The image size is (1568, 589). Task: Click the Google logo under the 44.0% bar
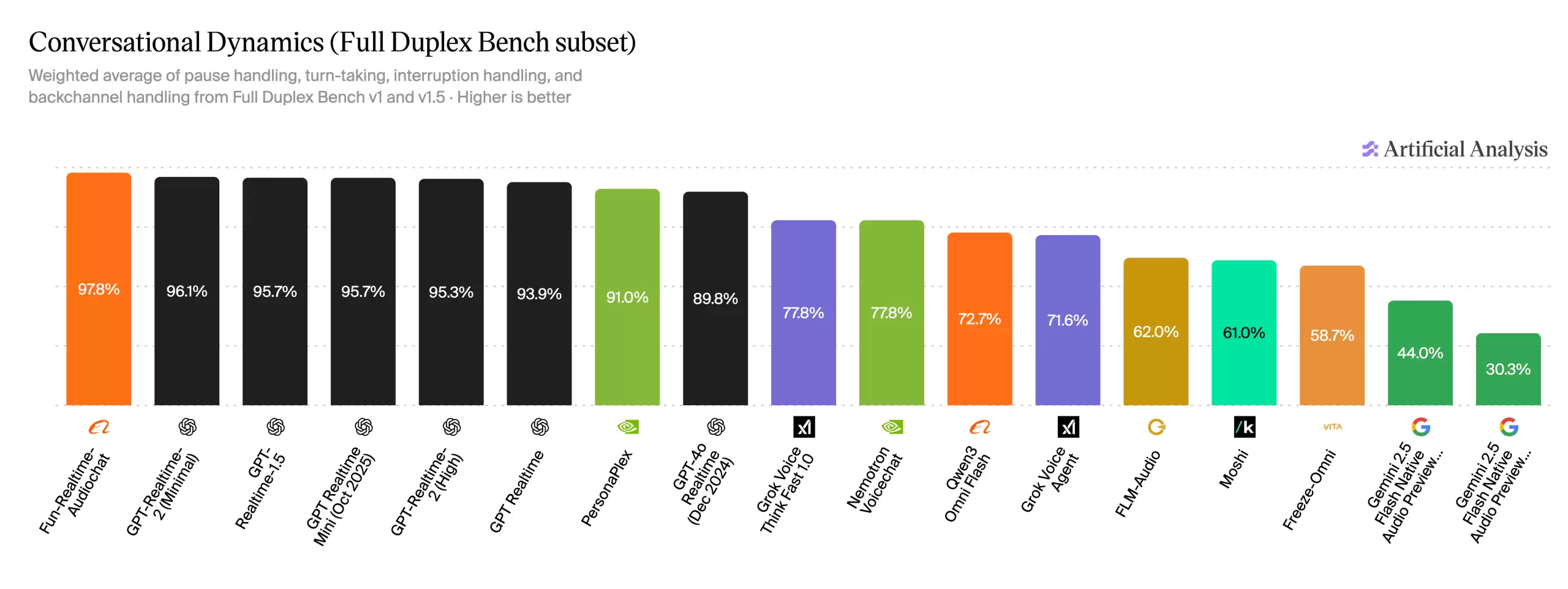[1420, 427]
